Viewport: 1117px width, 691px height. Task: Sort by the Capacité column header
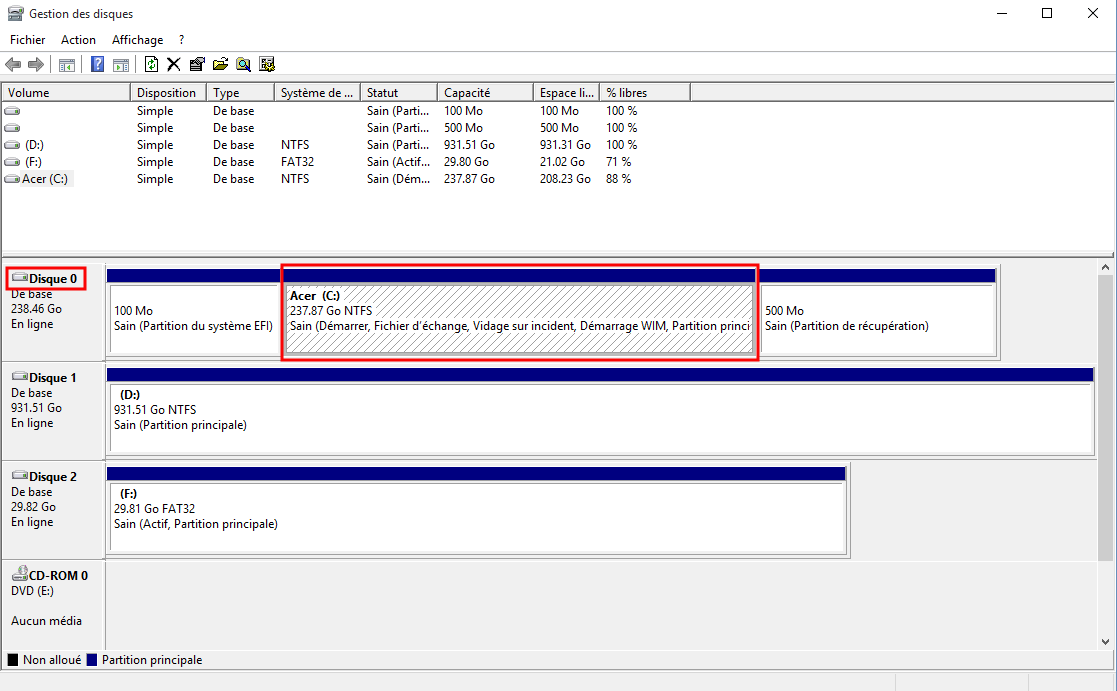pyautogui.click(x=485, y=93)
